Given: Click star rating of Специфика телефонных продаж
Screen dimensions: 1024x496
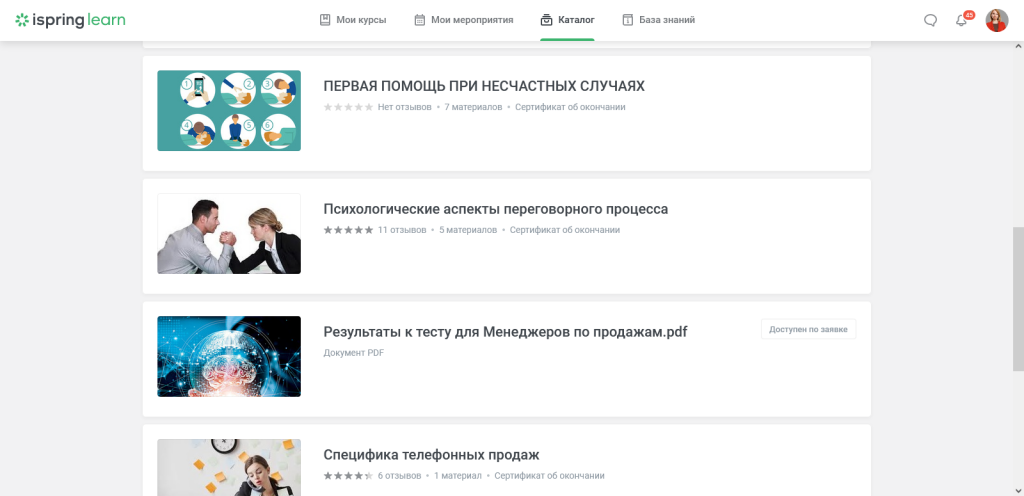Looking at the screenshot, I should (x=348, y=476).
